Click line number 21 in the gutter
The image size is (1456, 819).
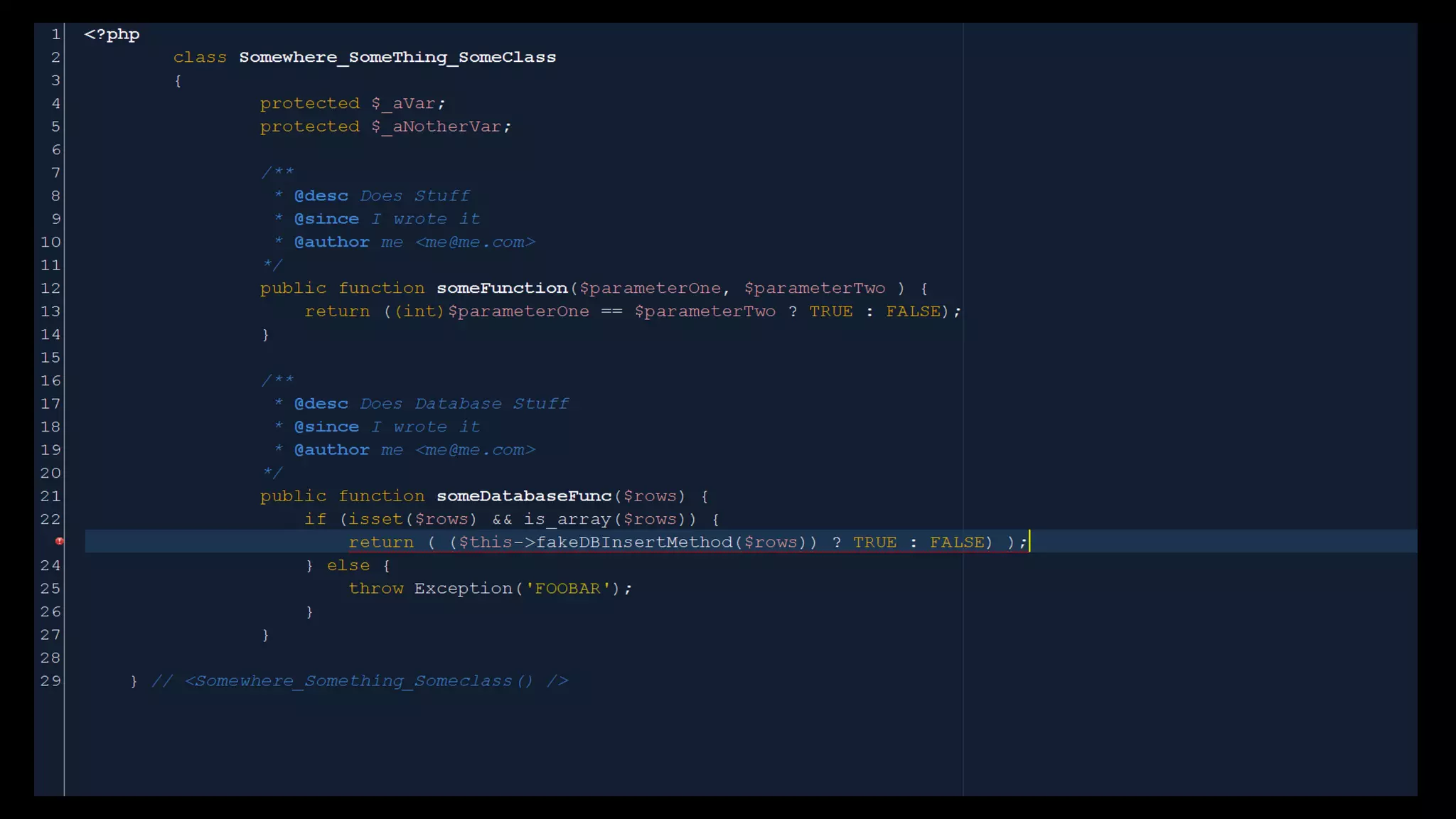coord(50,496)
